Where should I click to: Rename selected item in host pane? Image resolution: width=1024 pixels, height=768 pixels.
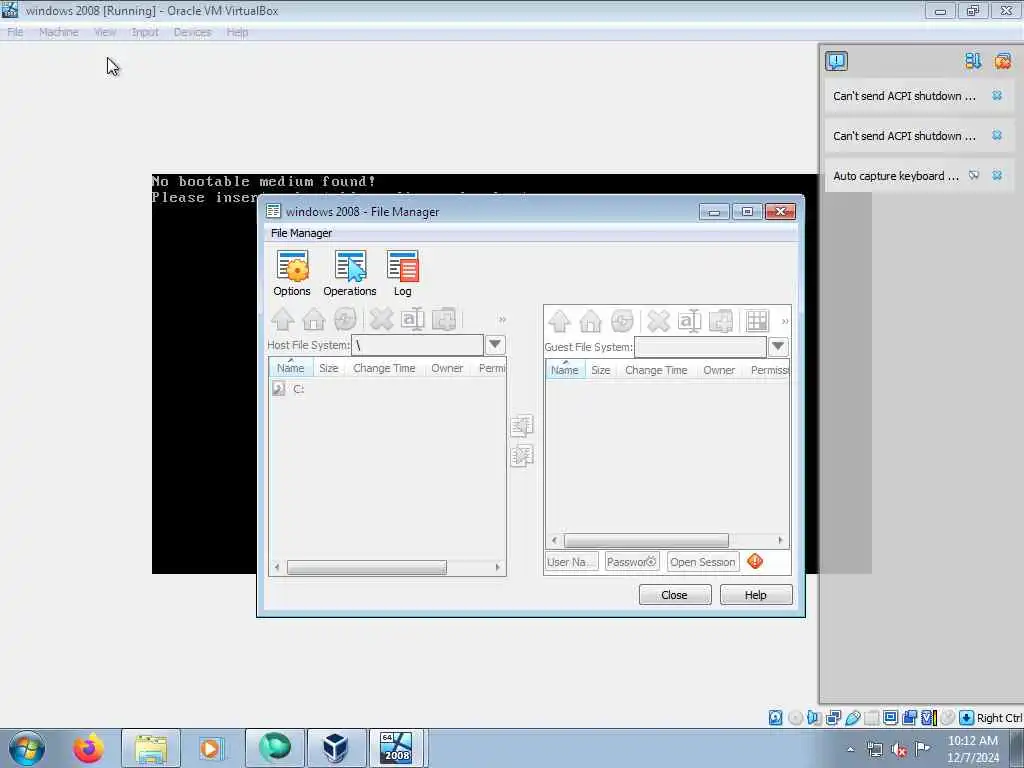pos(413,319)
